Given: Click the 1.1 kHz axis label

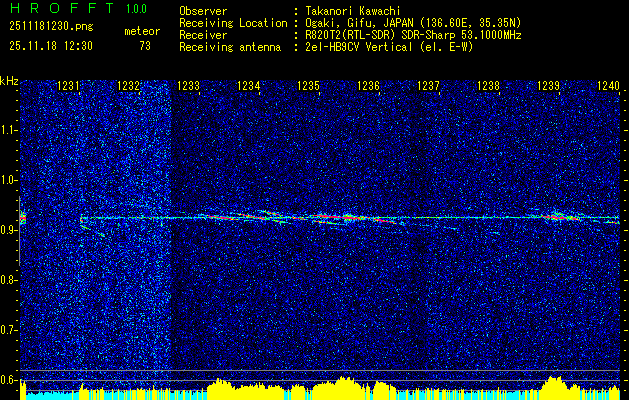Looking at the screenshot, I should pos(8,130).
